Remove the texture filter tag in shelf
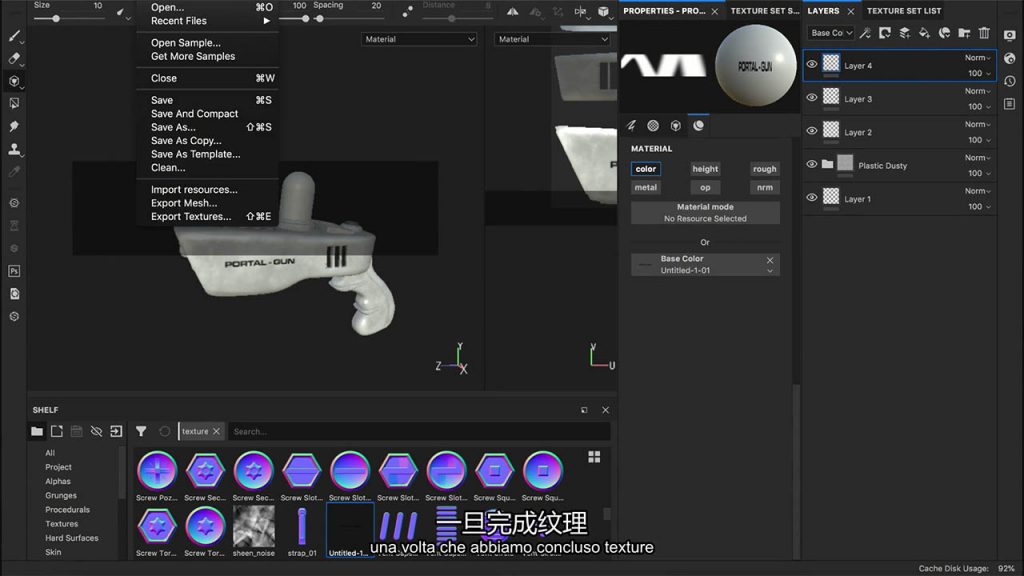Viewport: 1024px width, 576px height. click(216, 431)
